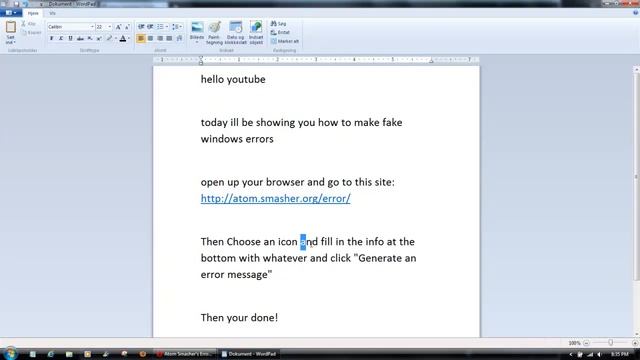The width and height of the screenshot is (640, 360).
Task: Zoom out with the minus button
Action: (x=587, y=343)
